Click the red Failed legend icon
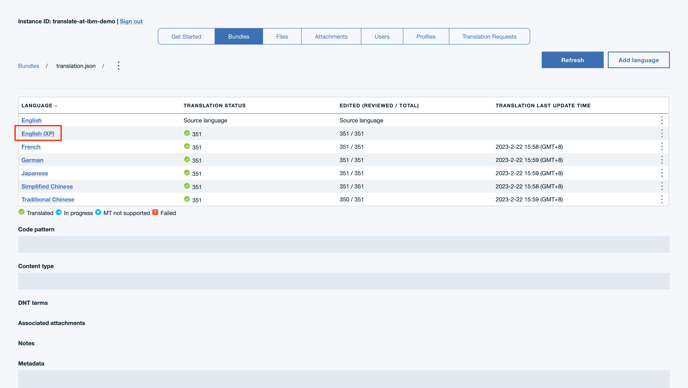This screenshot has width=688, height=388. (155, 212)
